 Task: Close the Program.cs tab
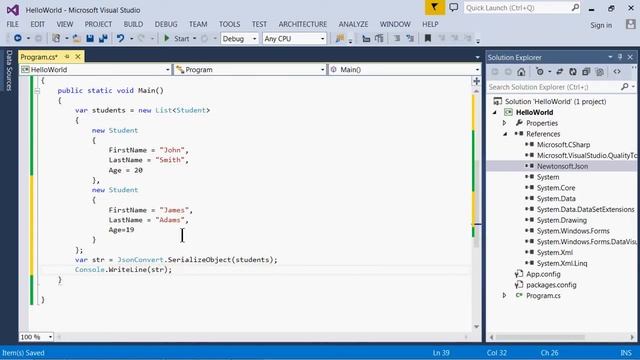click(78, 57)
